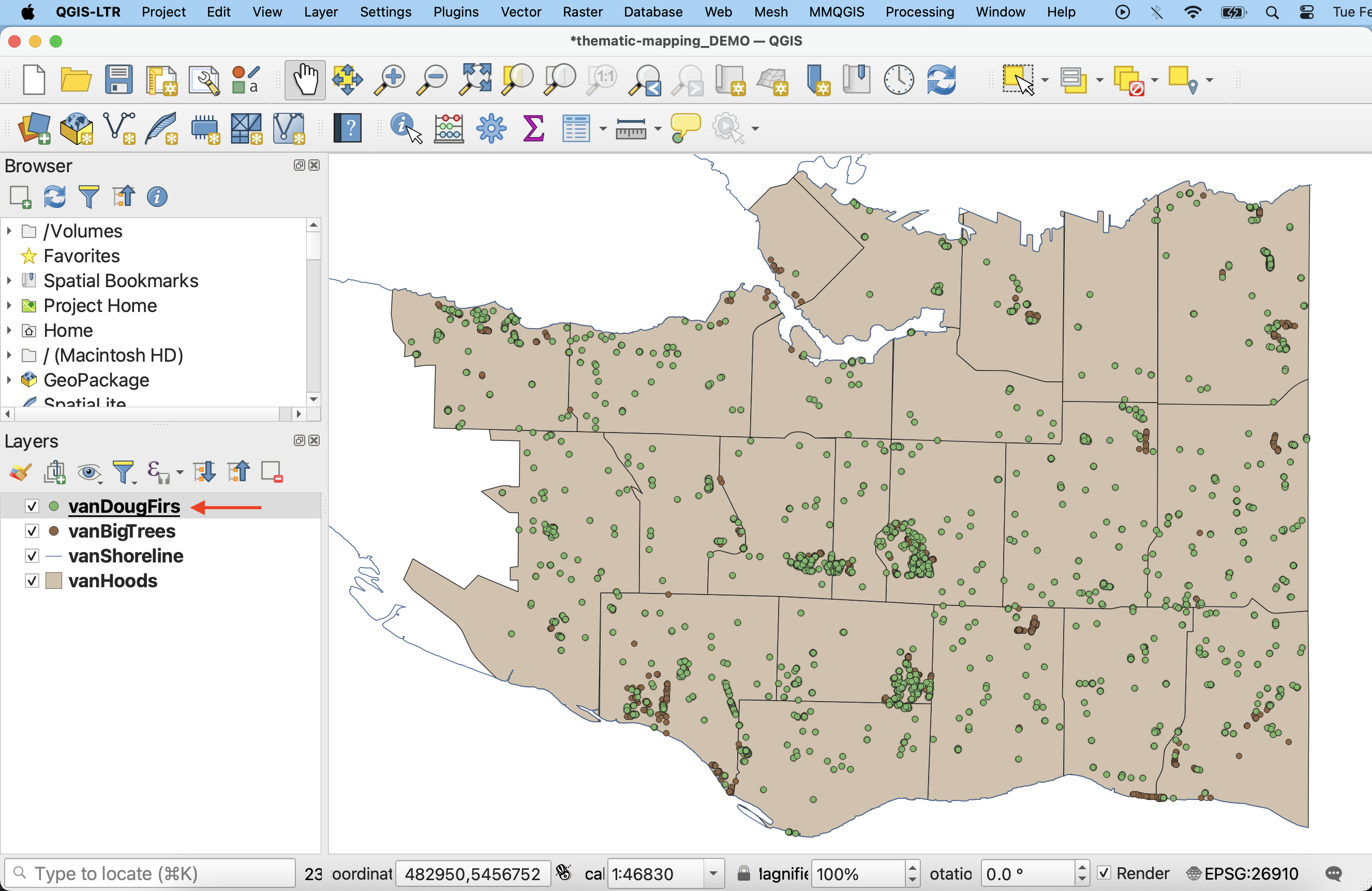Refresh the Browser panel
This screenshot has height=891, width=1372.
55,197
